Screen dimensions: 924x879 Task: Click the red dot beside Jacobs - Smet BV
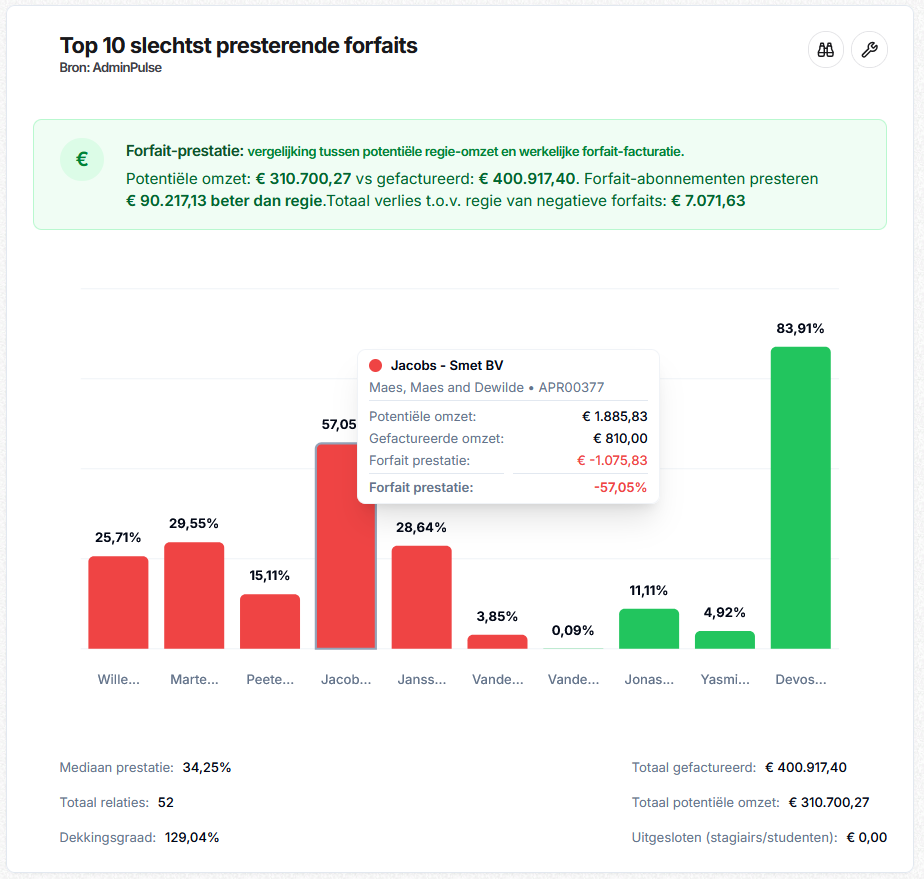click(x=375, y=365)
